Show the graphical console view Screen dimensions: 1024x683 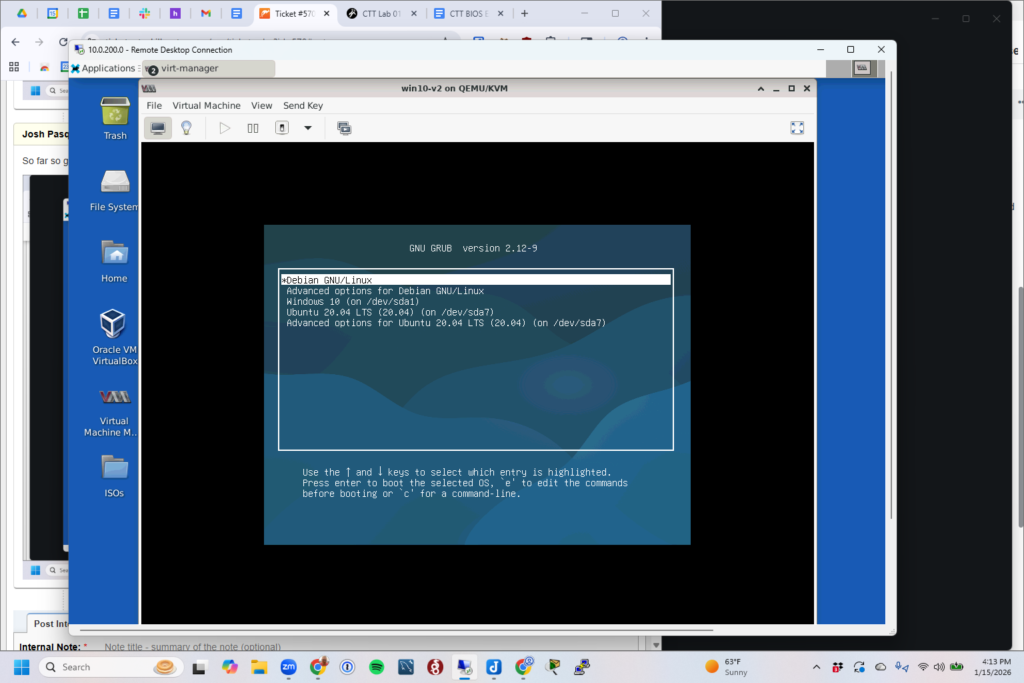158,128
